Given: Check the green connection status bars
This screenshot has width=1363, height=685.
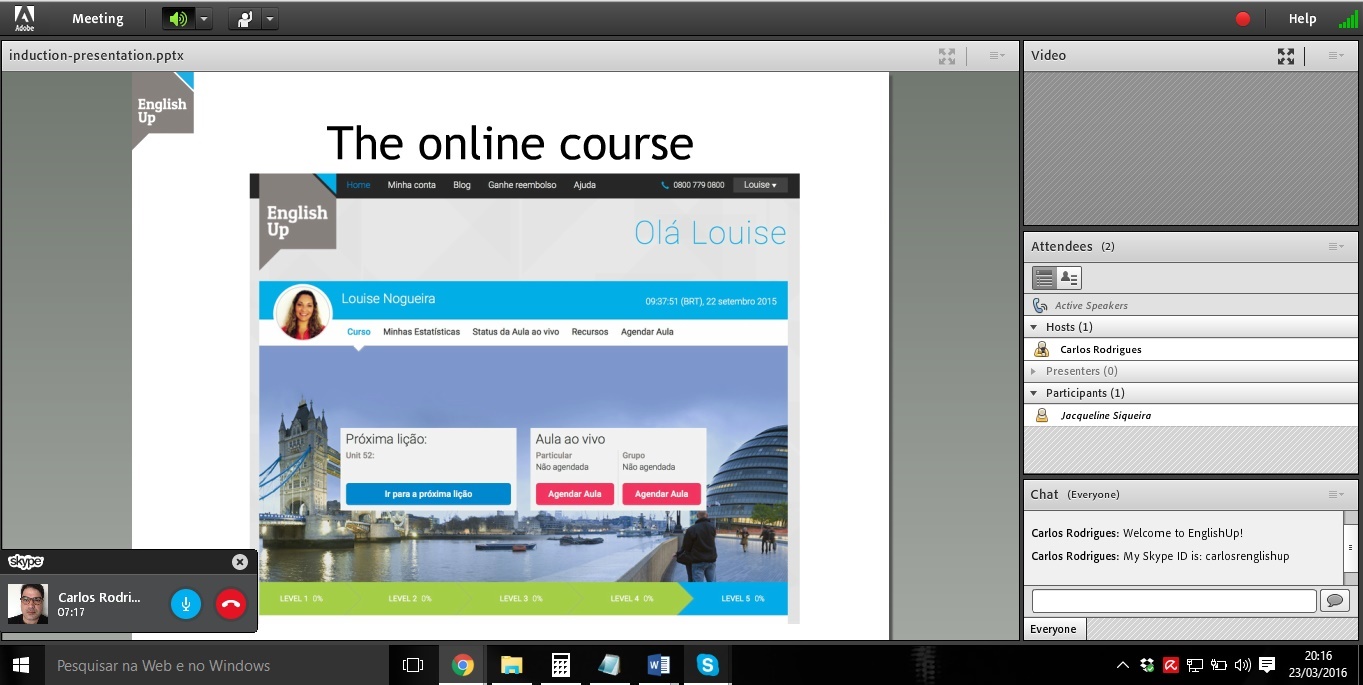Looking at the screenshot, I should [1348, 18].
